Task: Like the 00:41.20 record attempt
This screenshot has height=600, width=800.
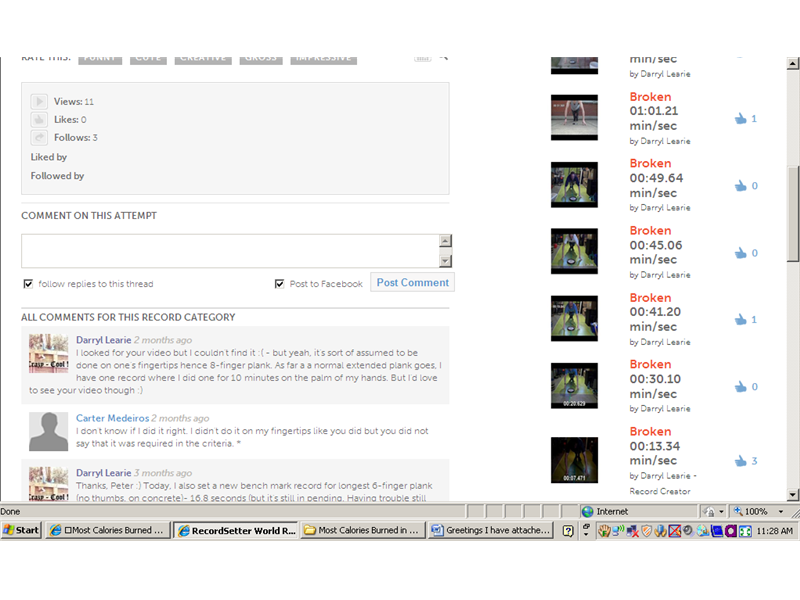Action: [740, 320]
